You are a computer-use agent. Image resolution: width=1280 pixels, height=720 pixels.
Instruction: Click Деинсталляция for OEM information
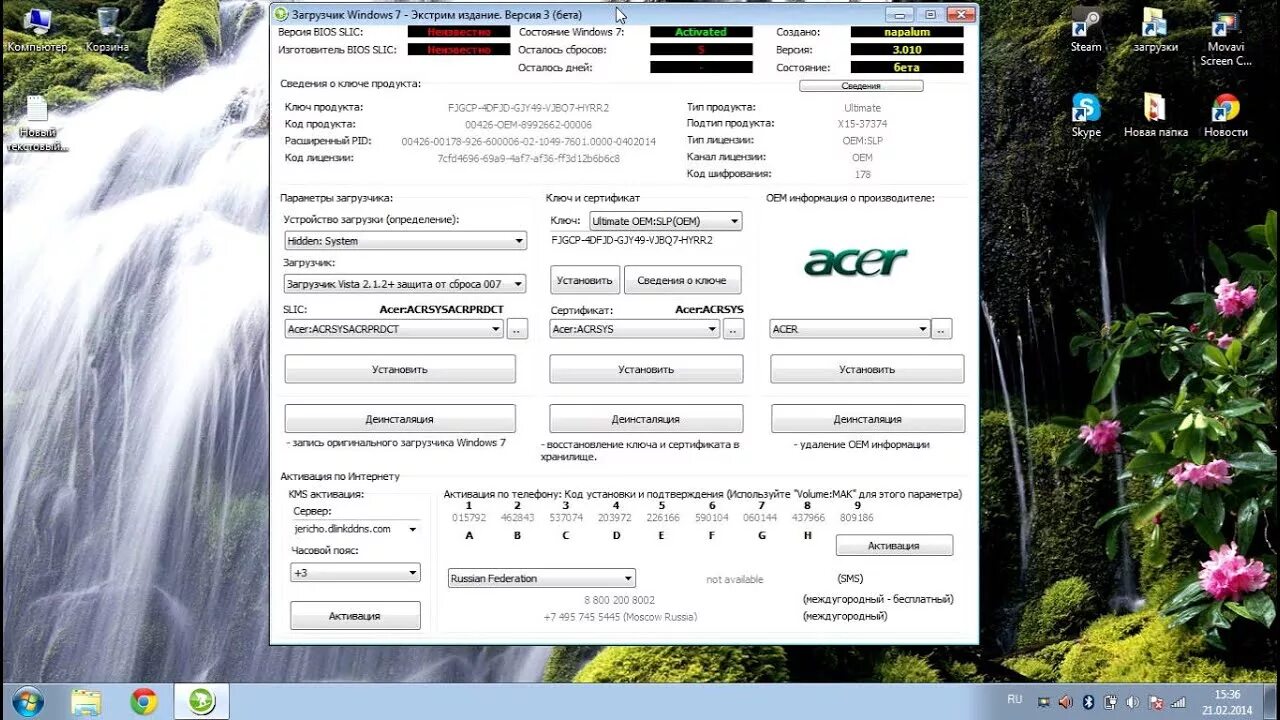[867, 419]
